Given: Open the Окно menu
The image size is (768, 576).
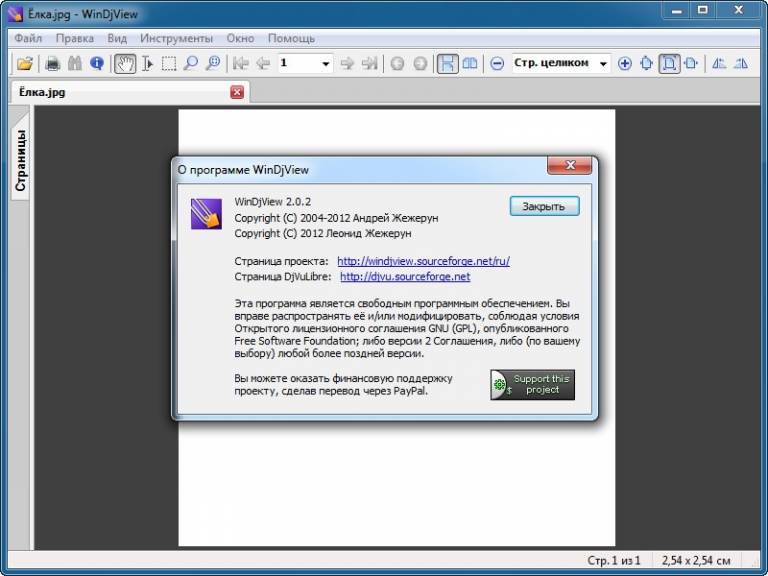Looking at the screenshot, I should (x=240, y=38).
